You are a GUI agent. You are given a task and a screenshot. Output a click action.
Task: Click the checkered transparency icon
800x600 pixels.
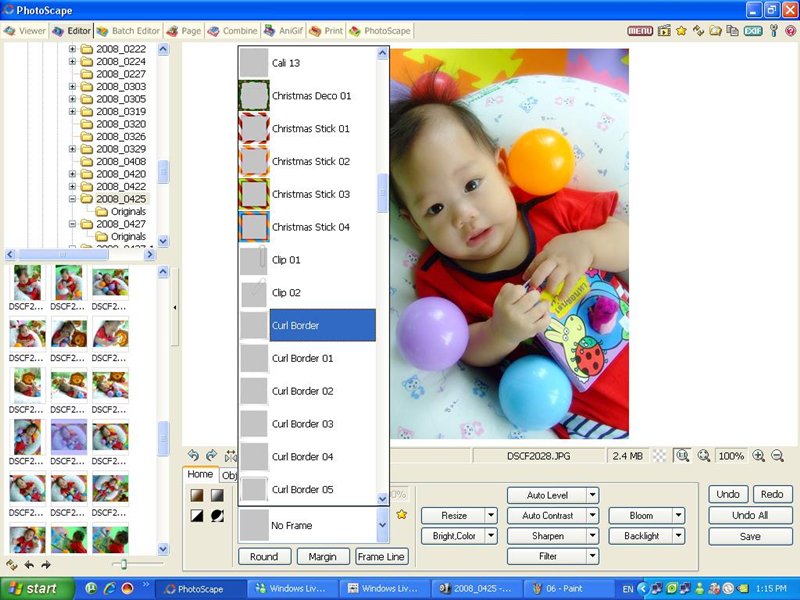660,456
